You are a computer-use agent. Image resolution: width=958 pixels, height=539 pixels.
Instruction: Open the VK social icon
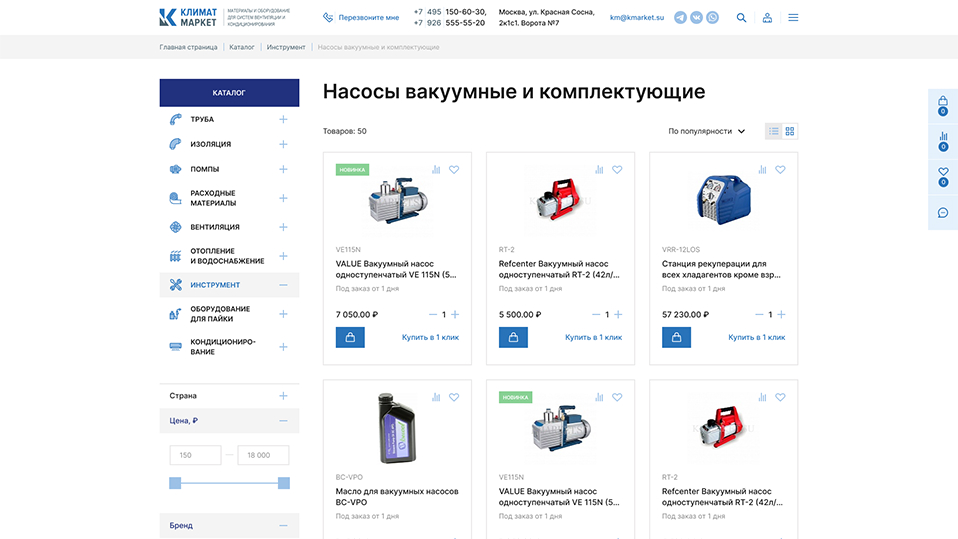point(696,17)
